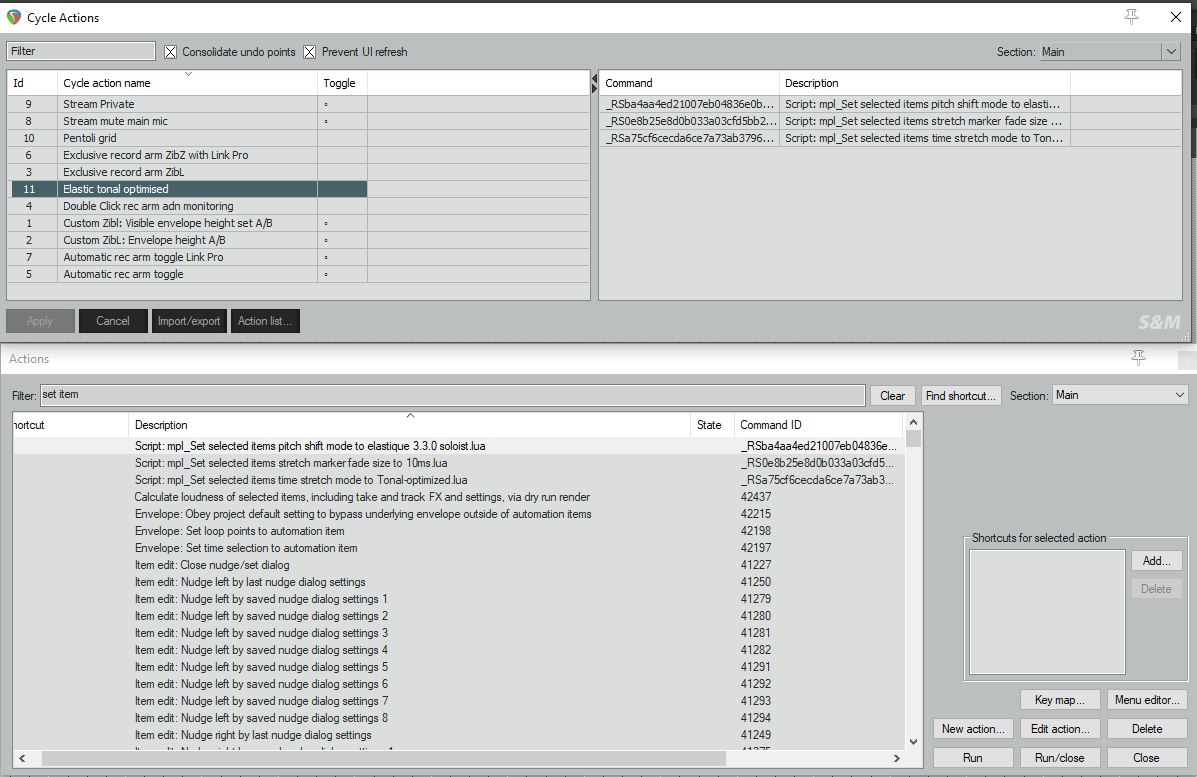1197x777 pixels.
Task: Click Cancel in Cycle Actions
Action: [x=113, y=321]
